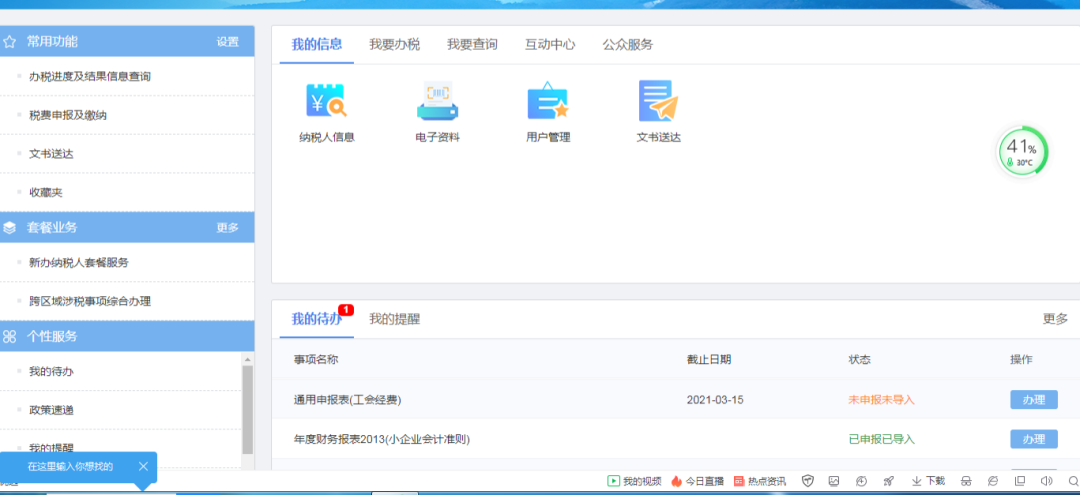Open 文书送达 in the sidebar list
Image resolution: width=1080 pixels, height=495 pixels.
[51, 154]
